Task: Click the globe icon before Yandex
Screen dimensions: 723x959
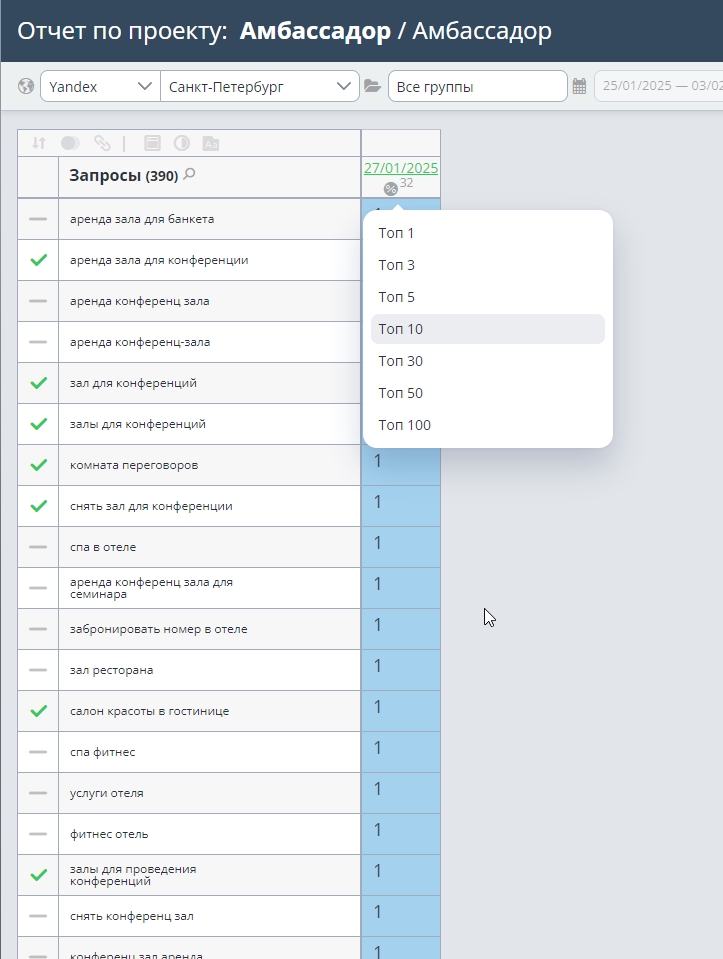Action: pyautogui.click(x=26, y=86)
